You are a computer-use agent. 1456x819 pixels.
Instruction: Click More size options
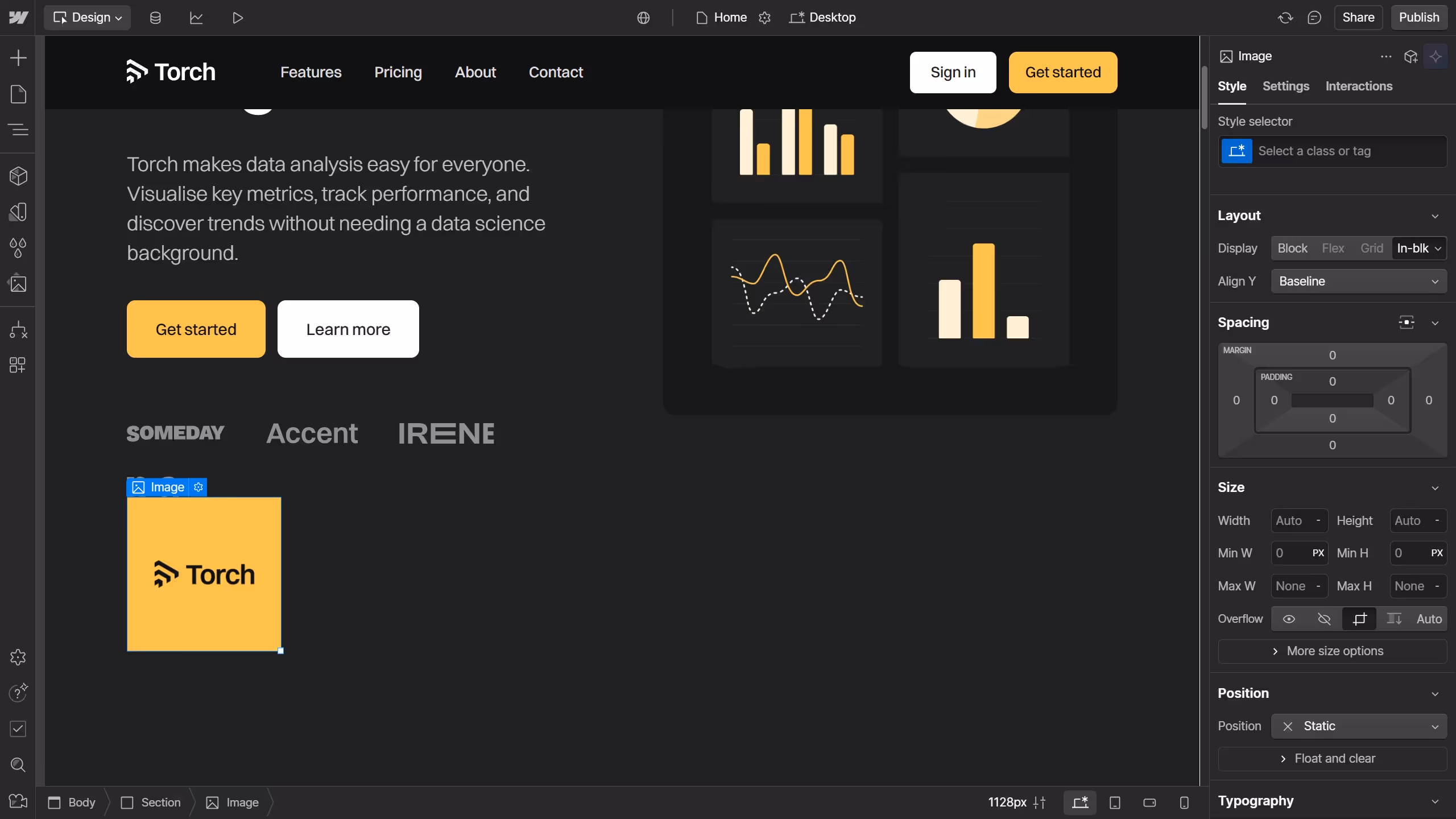click(x=1333, y=651)
